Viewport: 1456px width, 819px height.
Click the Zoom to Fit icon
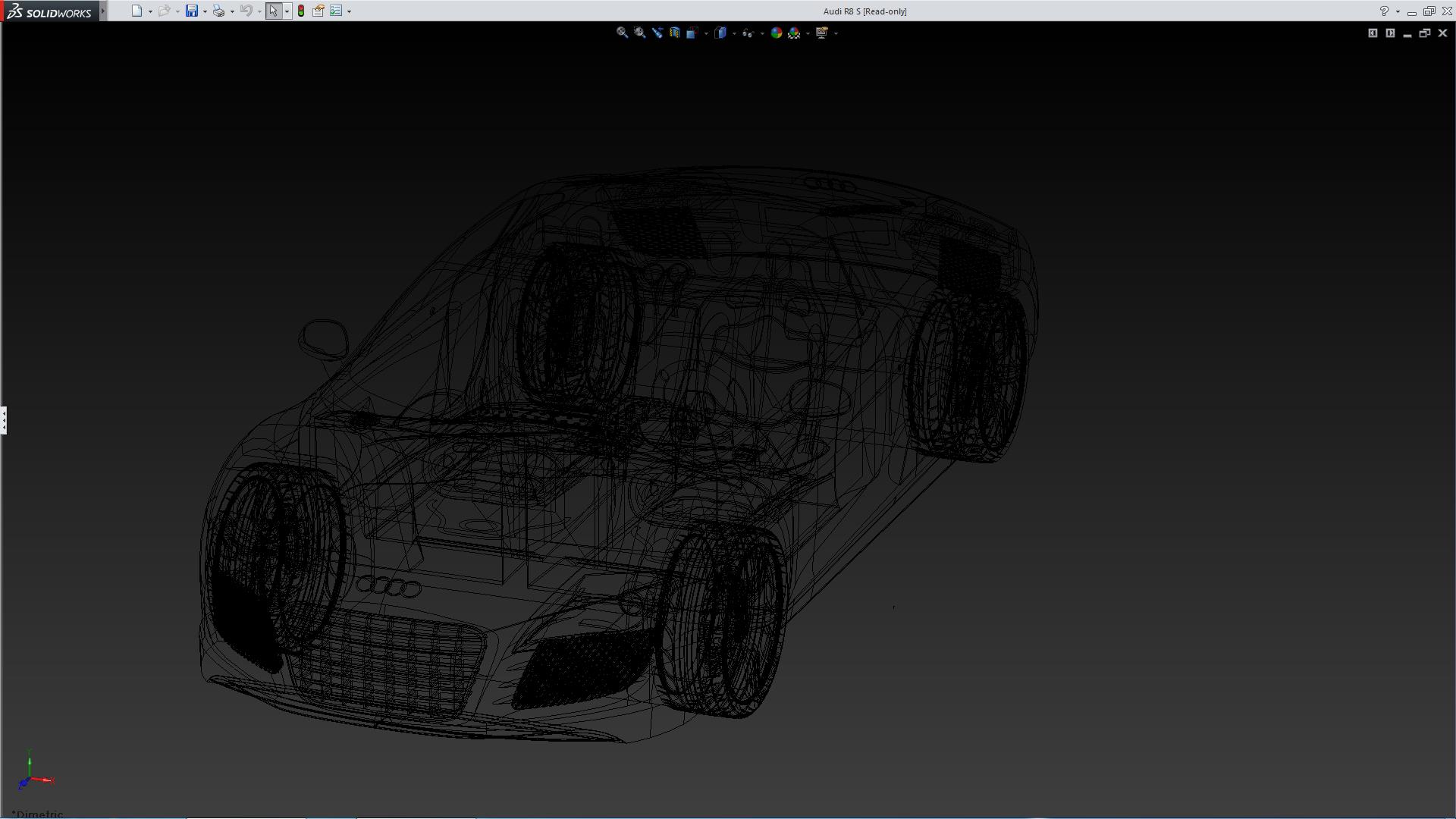[622, 33]
